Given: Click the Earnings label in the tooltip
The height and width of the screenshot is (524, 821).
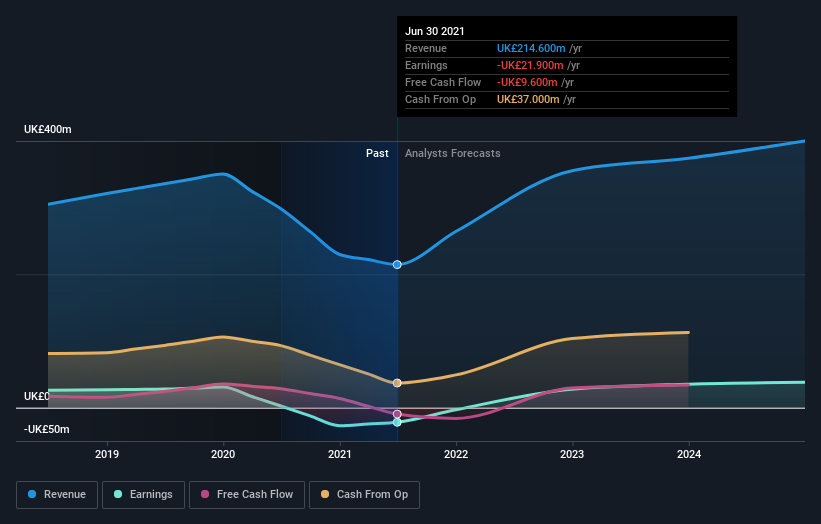Looking at the screenshot, I should pyautogui.click(x=426, y=65).
